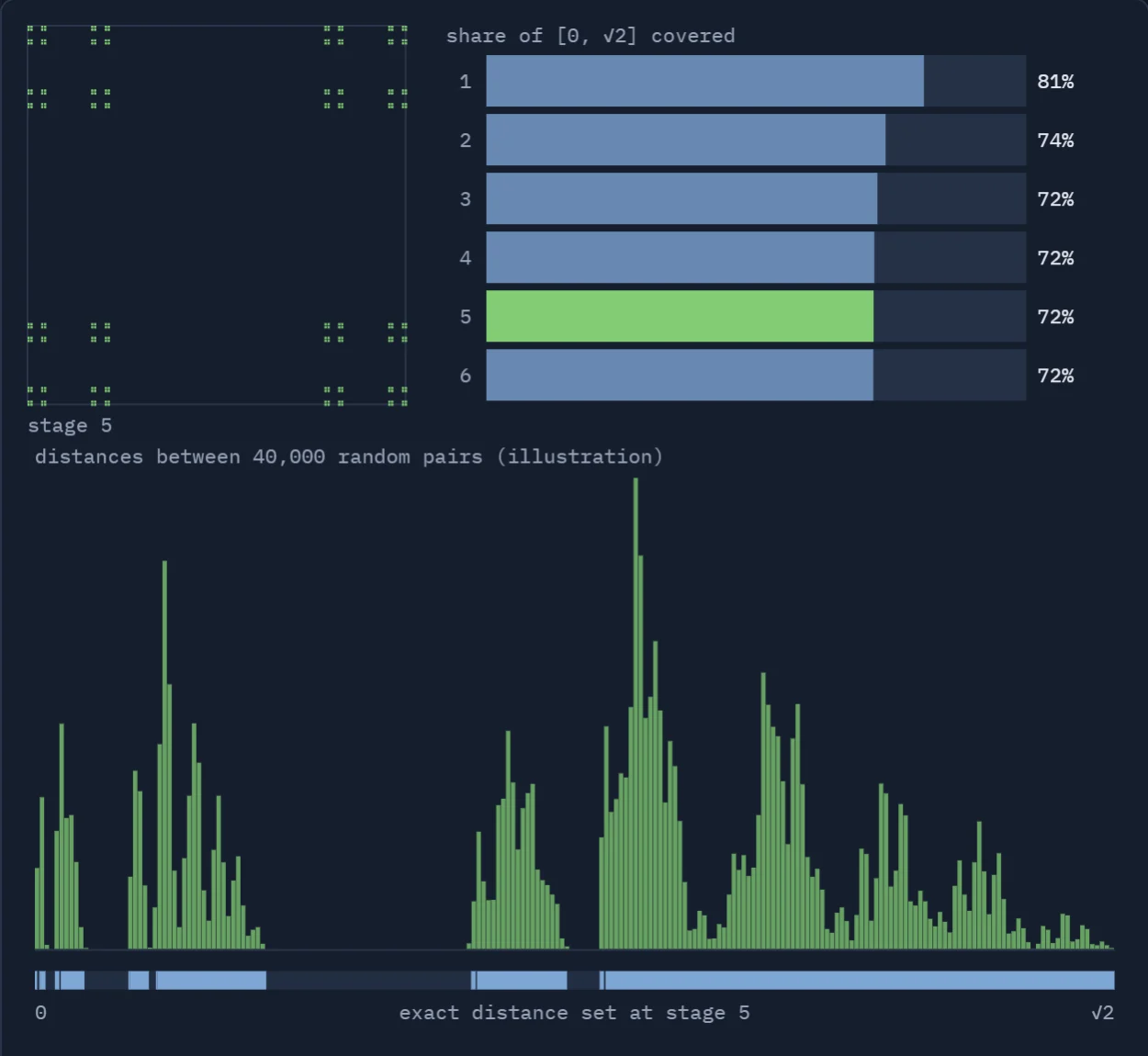Click the 72% value beside stage 3
This screenshot has height=1056, width=1148.
click(1055, 199)
